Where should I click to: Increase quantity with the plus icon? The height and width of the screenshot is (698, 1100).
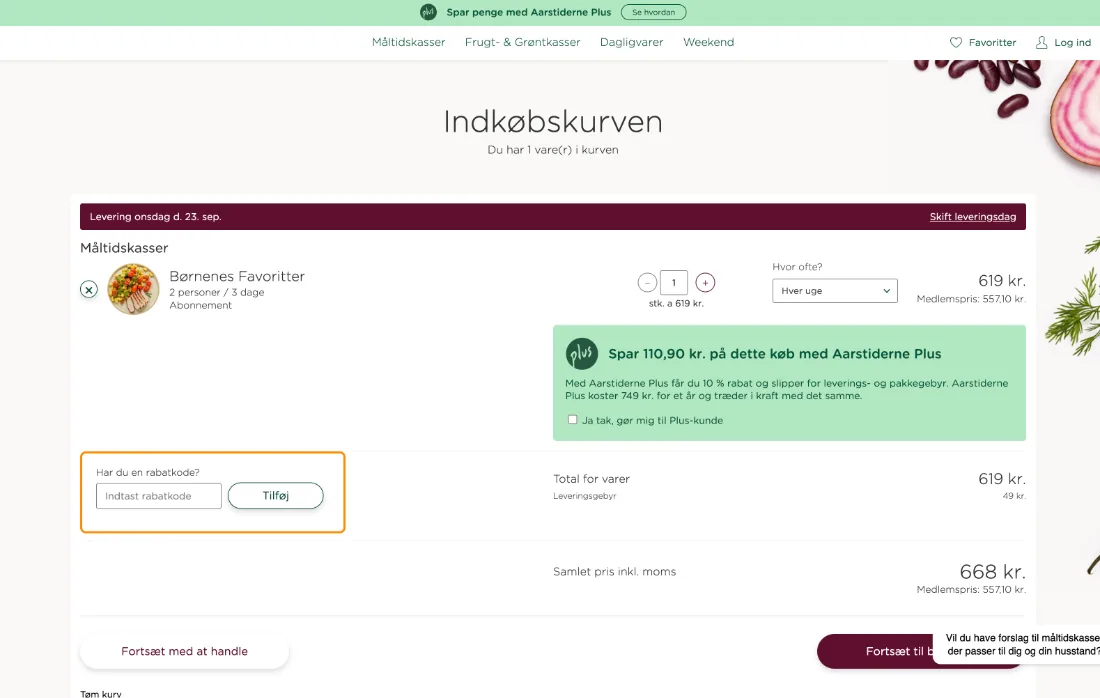click(x=705, y=283)
